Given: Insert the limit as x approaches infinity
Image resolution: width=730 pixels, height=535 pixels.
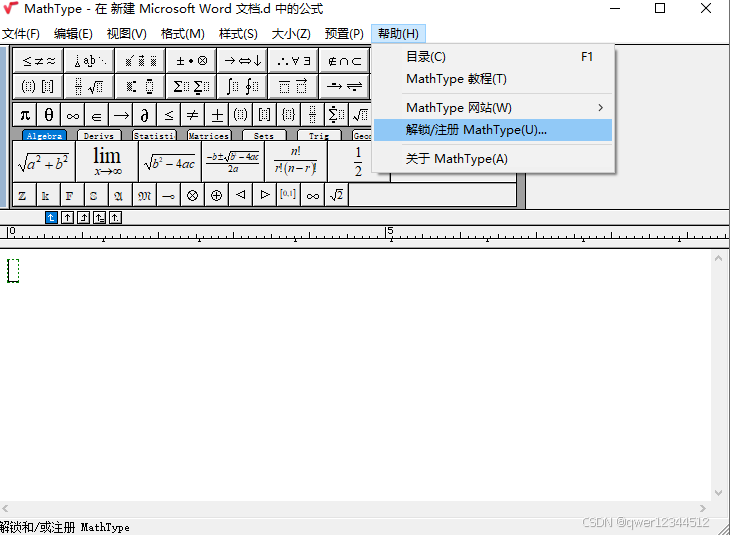Looking at the screenshot, I should 107,162.
